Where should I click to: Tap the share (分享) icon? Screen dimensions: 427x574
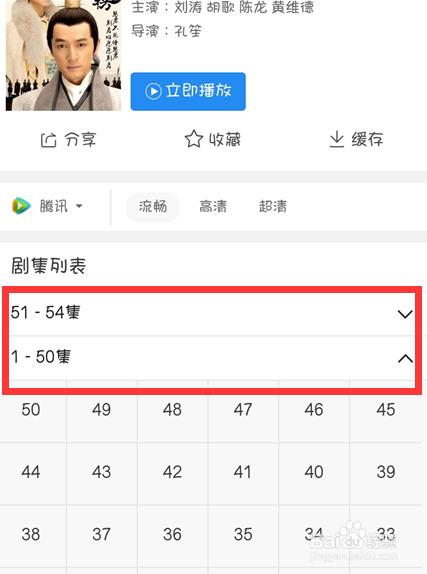coord(49,140)
